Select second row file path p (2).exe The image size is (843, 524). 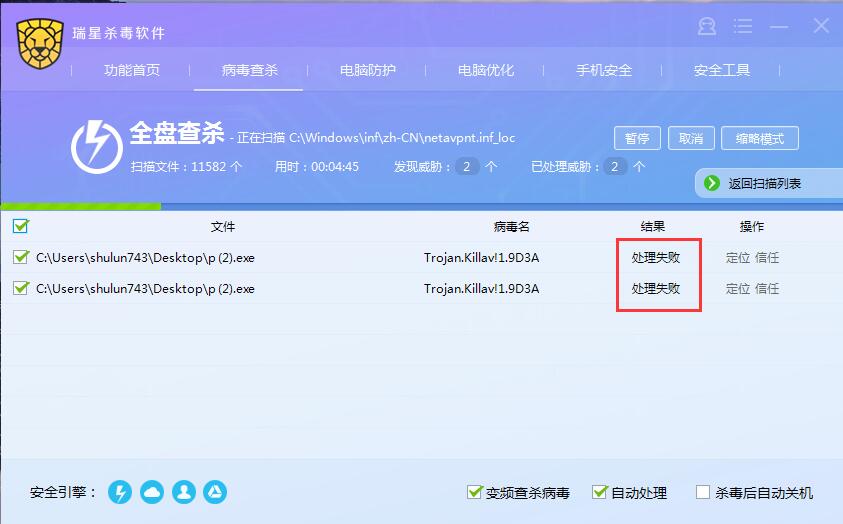(145, 289)
